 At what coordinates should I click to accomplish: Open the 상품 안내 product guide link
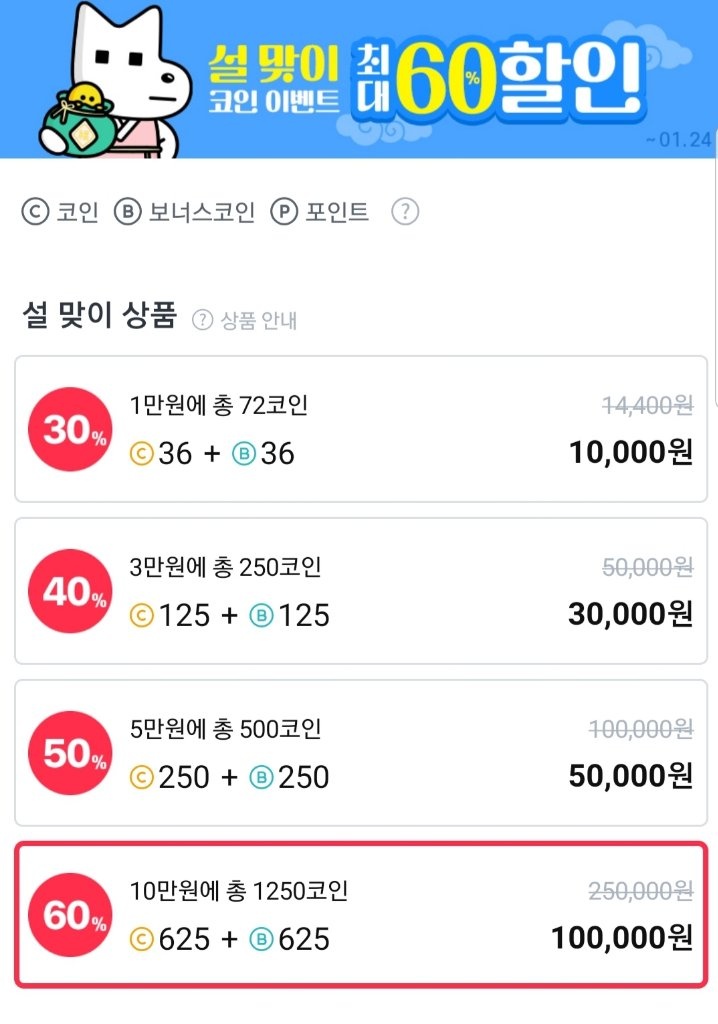[259, 321]
